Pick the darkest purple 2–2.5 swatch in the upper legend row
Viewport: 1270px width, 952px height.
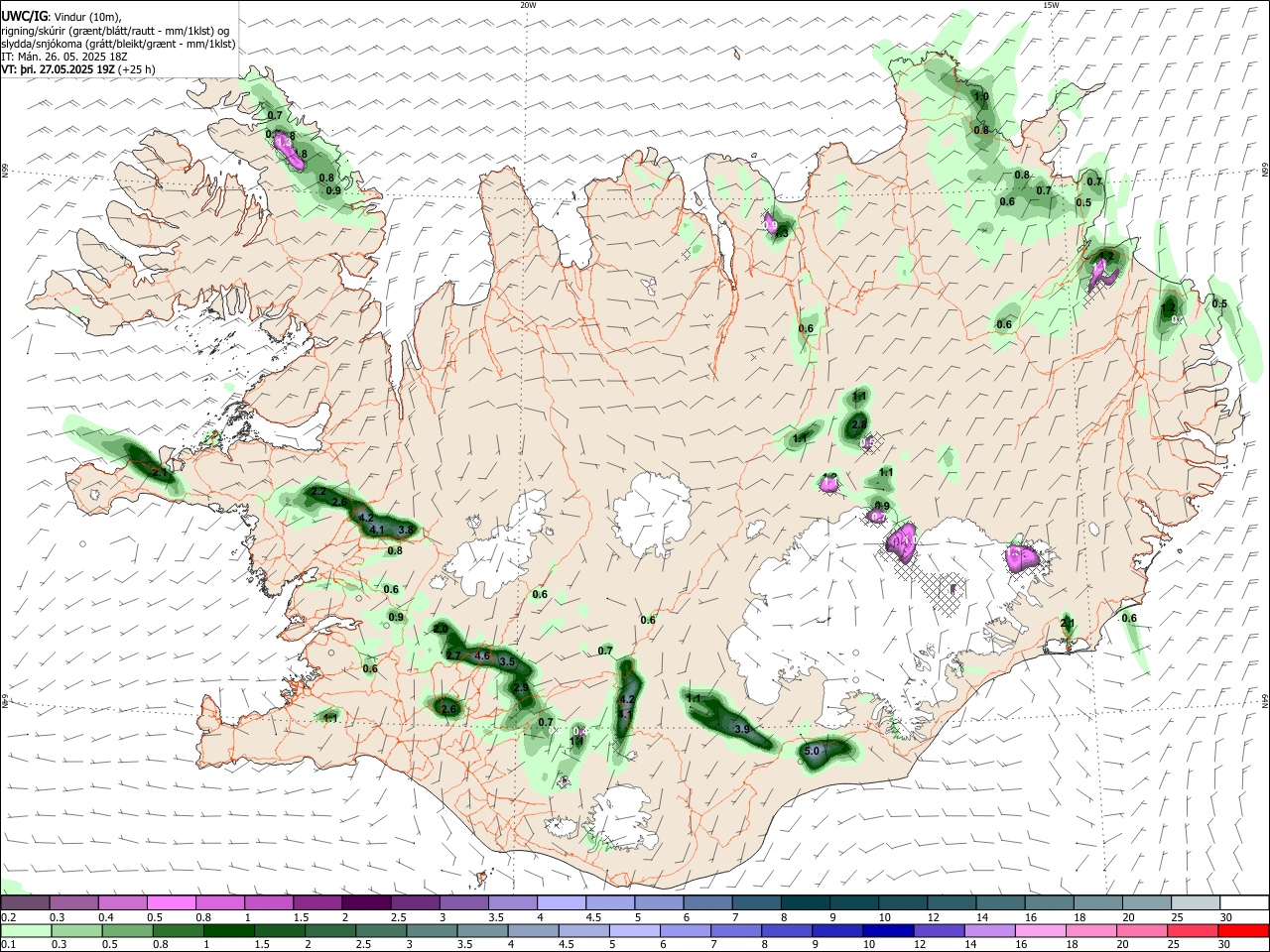coord(366,902)
